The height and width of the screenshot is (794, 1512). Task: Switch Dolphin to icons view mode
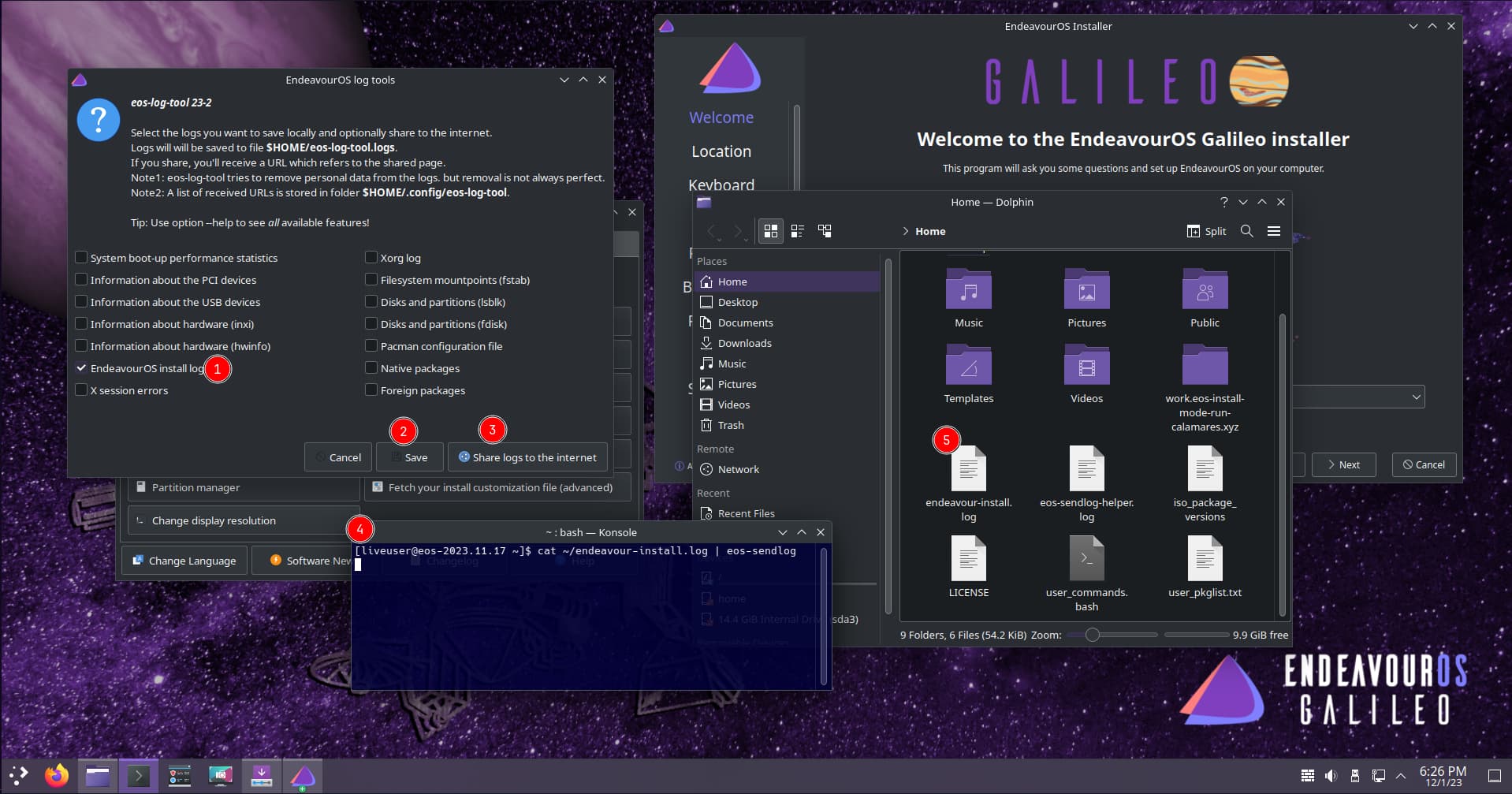click(771, 231)
